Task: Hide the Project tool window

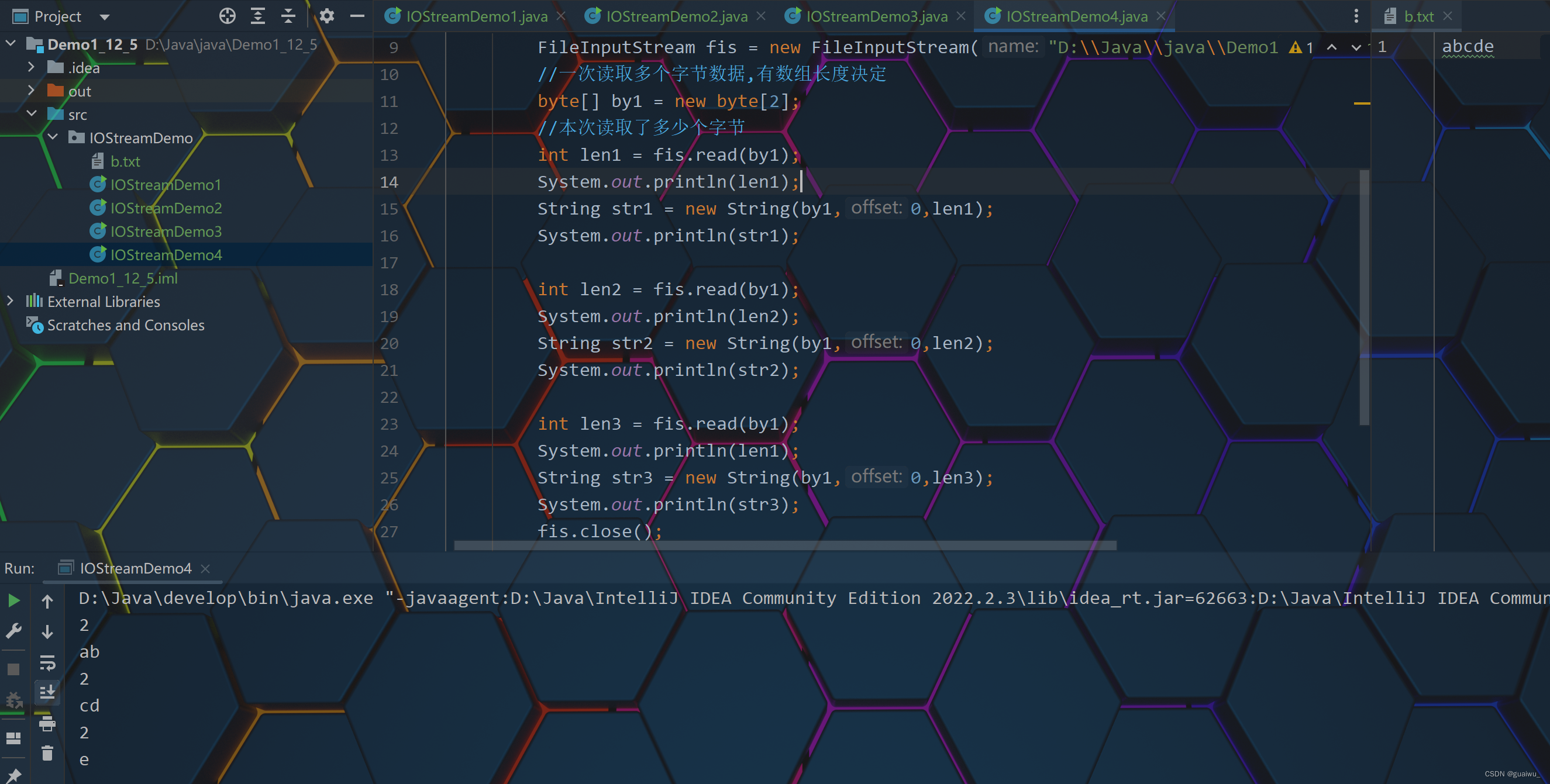Action: (x=357, y=16)
